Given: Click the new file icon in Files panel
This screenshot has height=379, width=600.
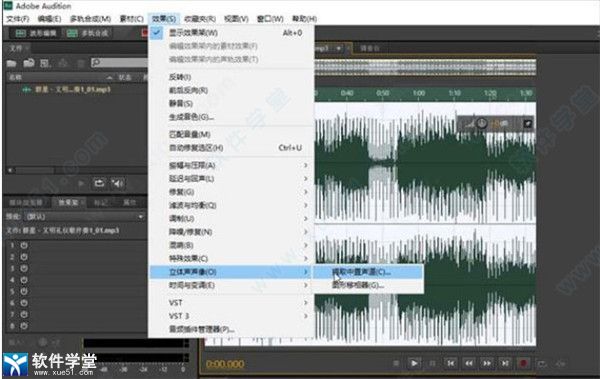Looking at the screenshot, I should (45, 63).
